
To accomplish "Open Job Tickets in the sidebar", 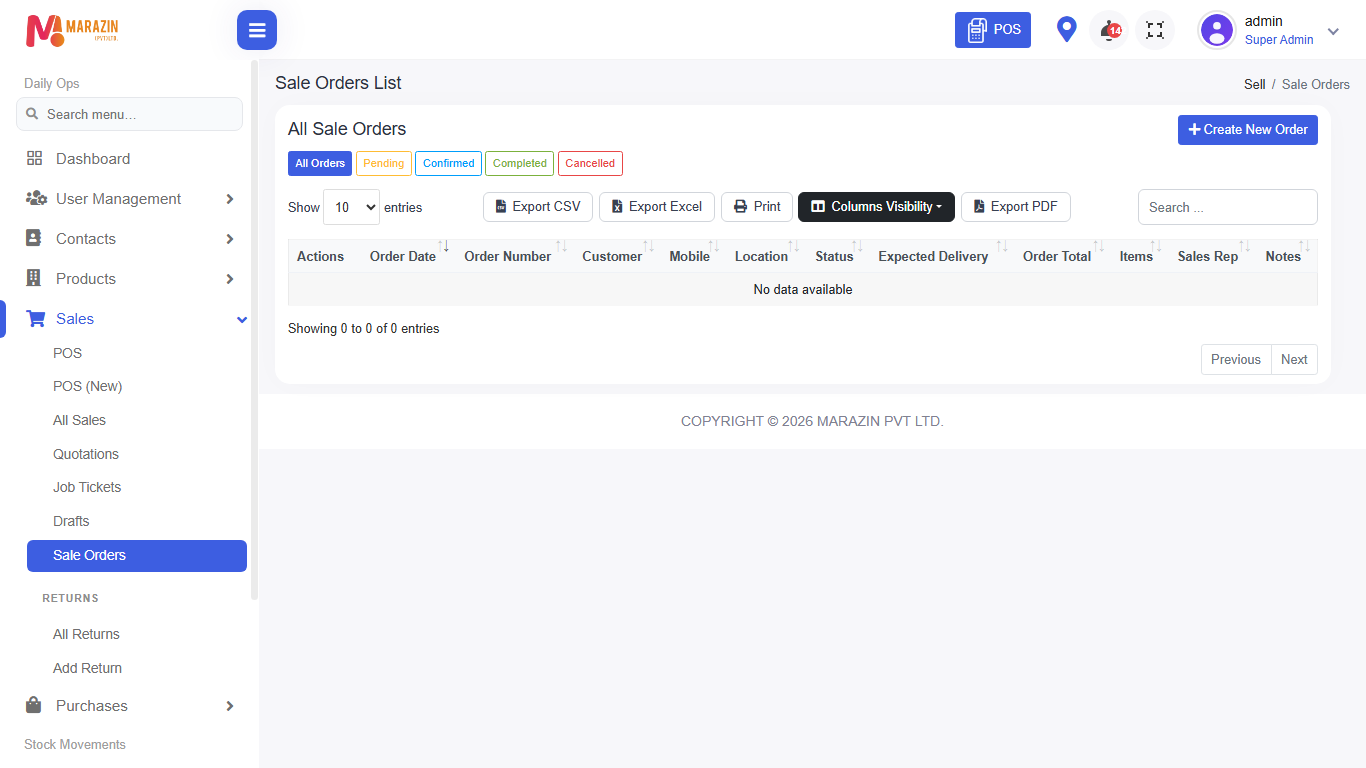I will [87, 487].
